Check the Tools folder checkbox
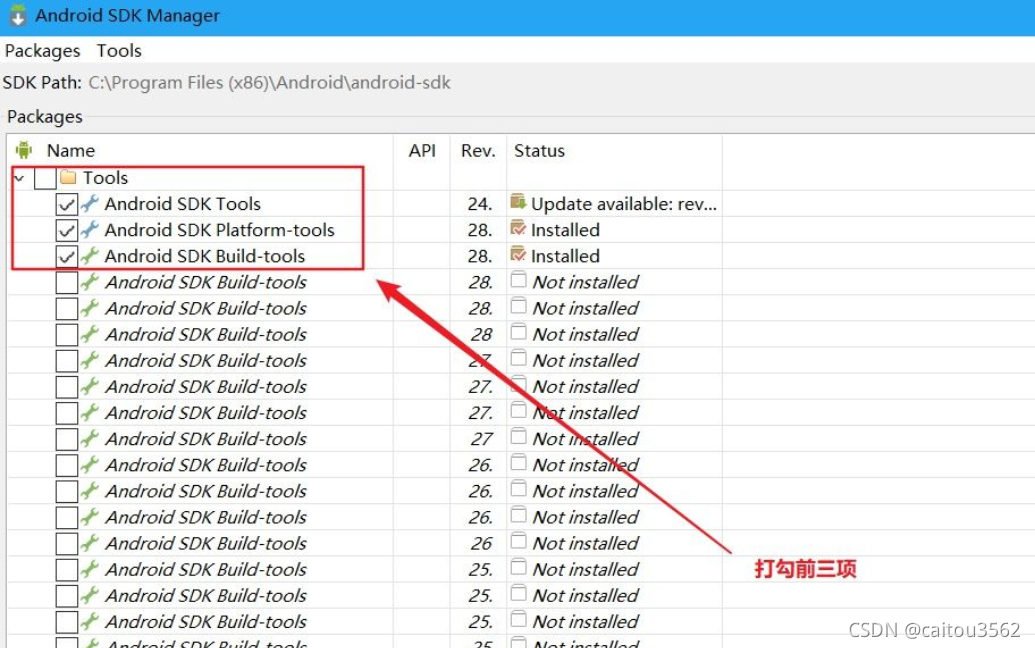Screen dimensions: 1035x648 (x=46, y=178)
